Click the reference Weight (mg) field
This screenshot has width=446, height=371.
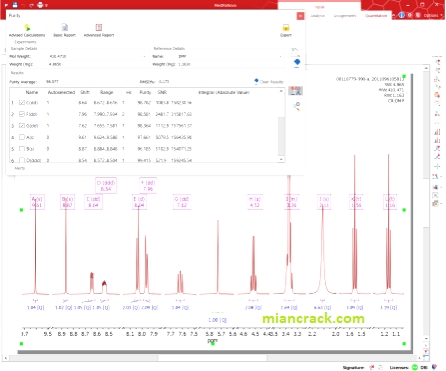coord(230,64)
